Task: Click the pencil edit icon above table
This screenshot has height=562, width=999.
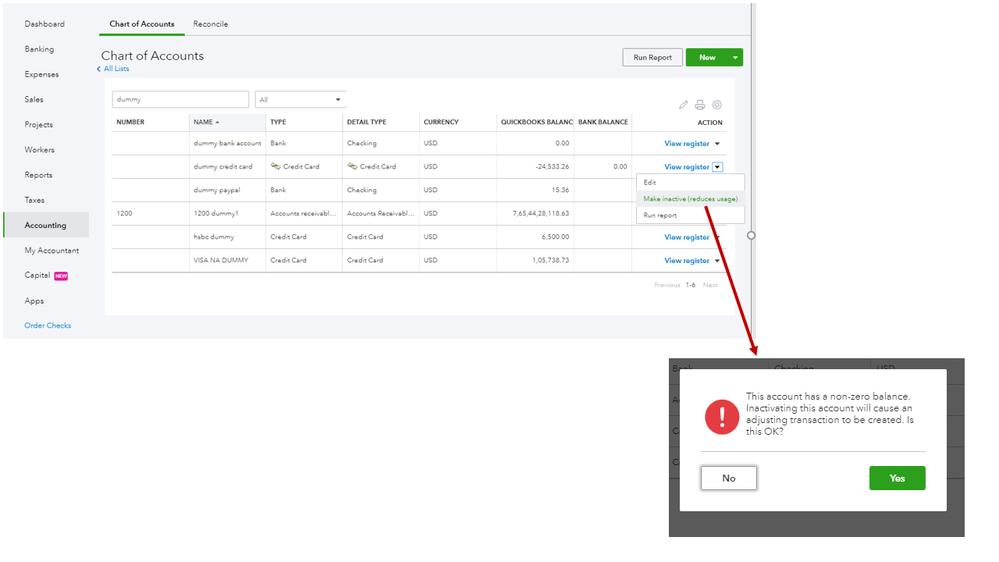Action: coord(683,104)
